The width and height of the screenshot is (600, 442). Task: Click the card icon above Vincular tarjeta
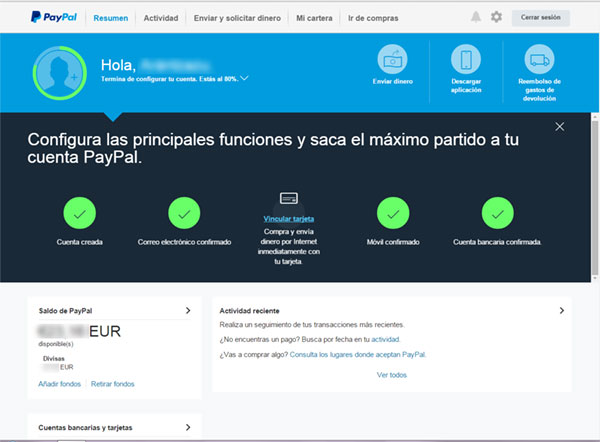tap(289, 198)
